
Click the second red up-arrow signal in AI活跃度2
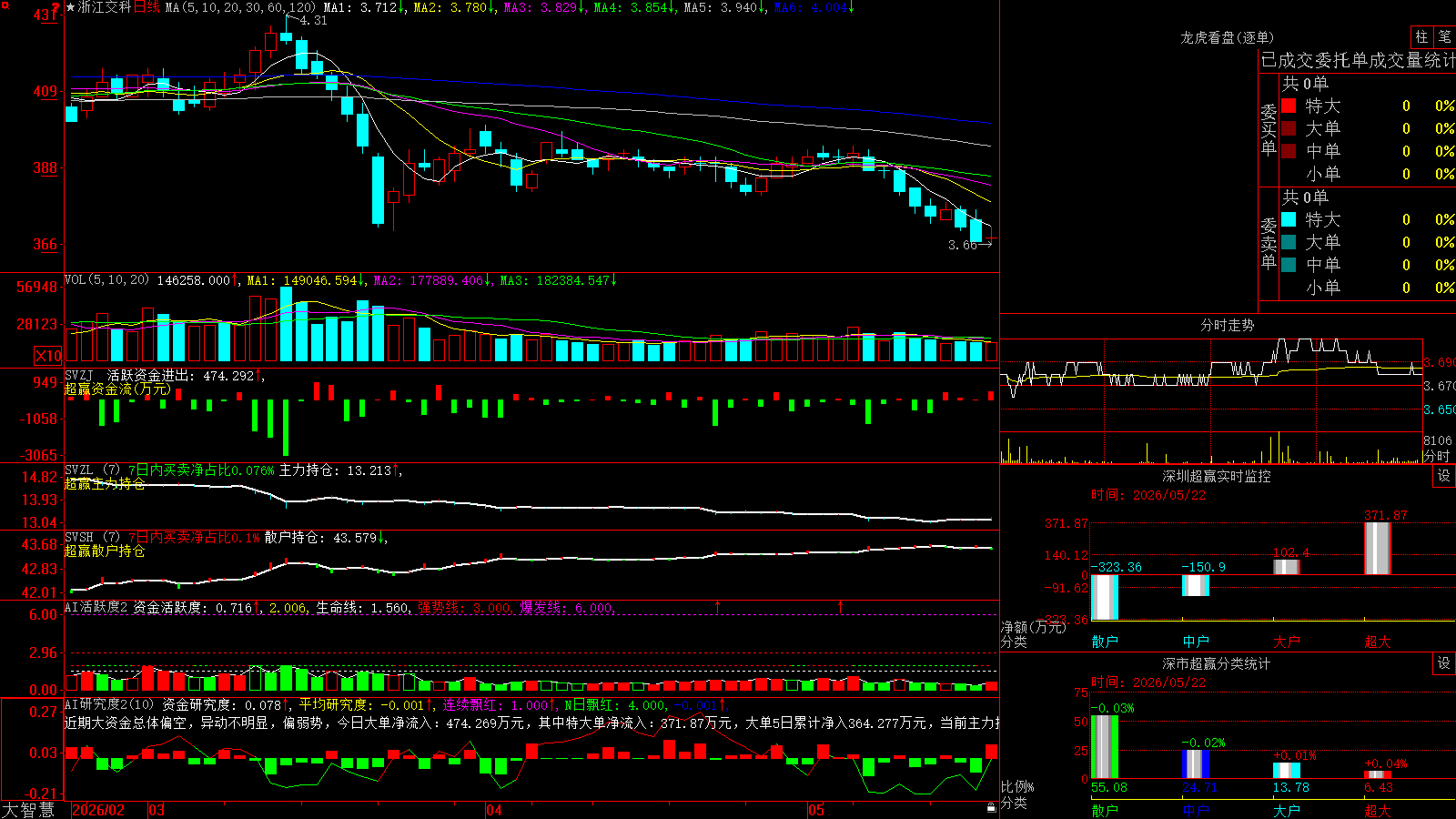click(x=840, y=606)
